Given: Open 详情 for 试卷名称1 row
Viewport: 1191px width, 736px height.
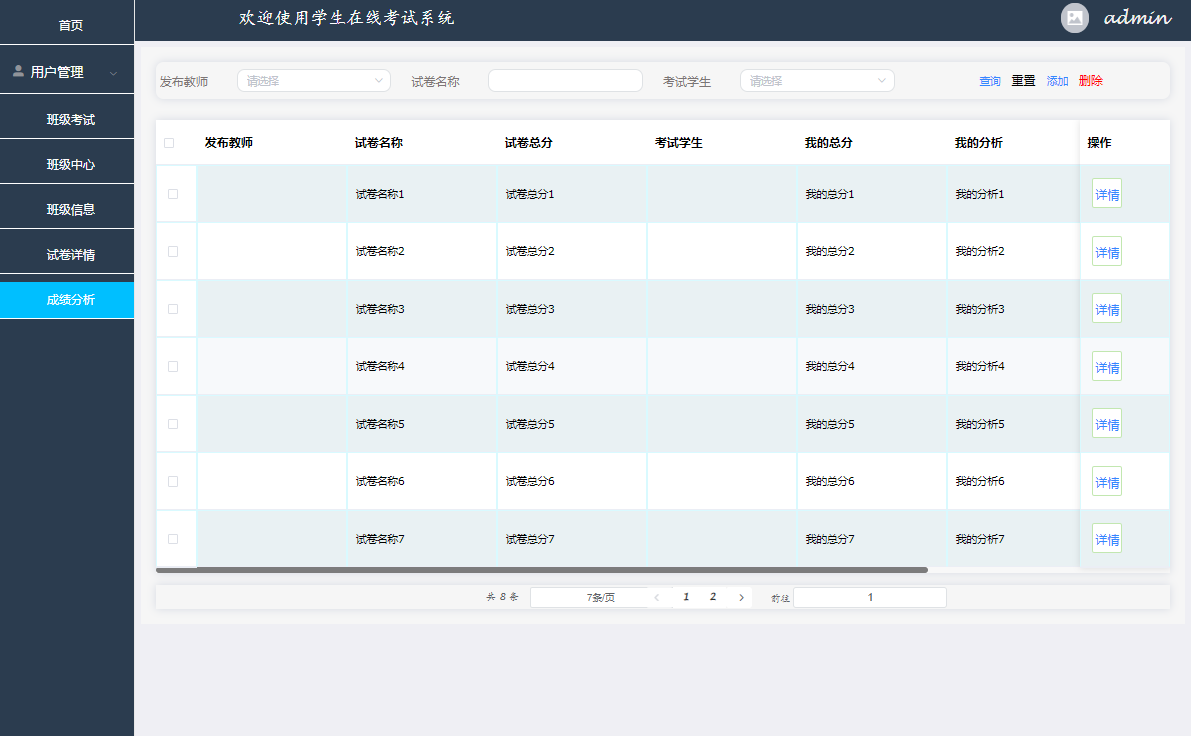Looking at the screenshot, I should point(1107,194).
